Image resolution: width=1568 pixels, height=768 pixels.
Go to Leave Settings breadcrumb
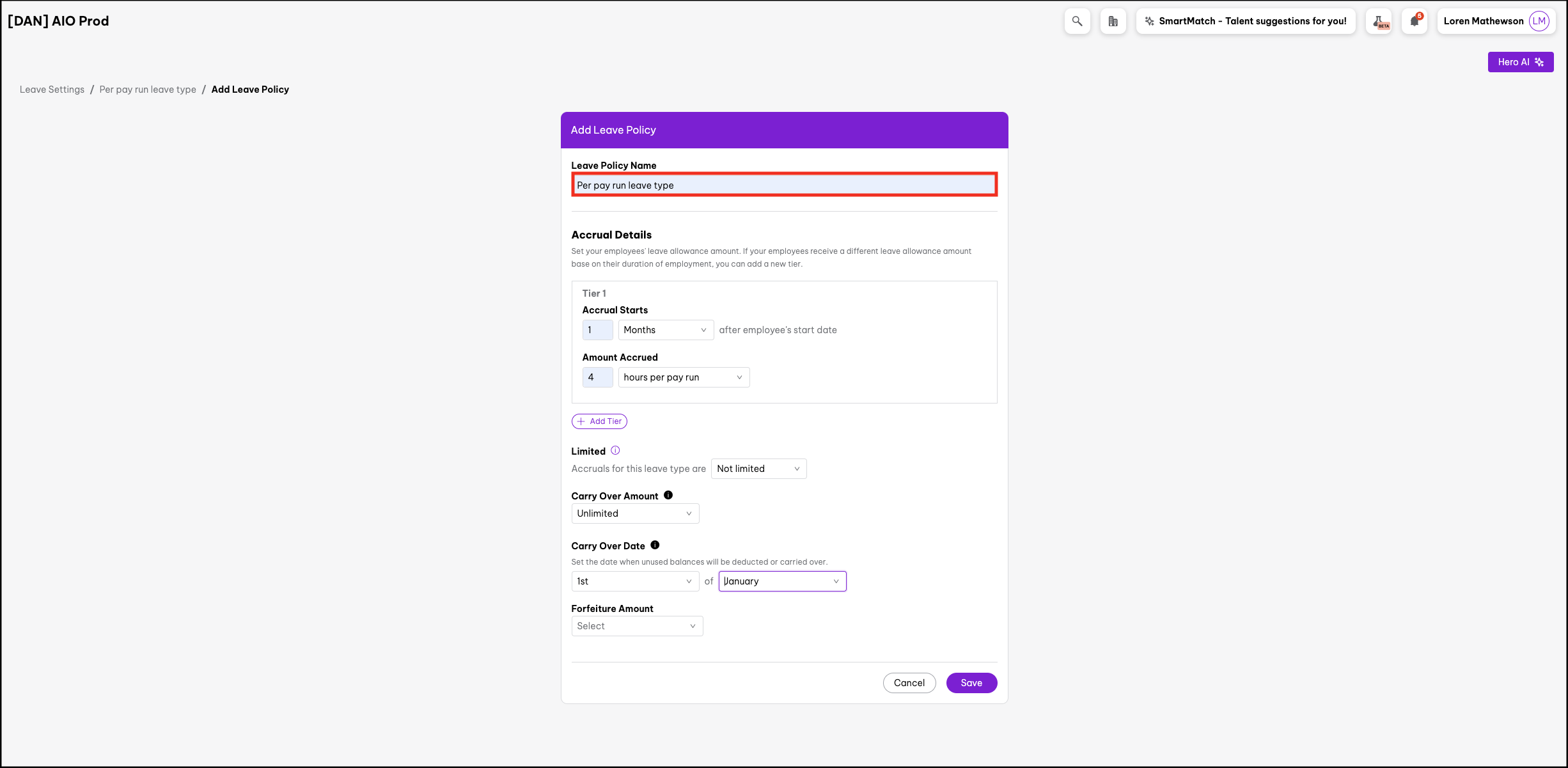[x=52, y=90]
